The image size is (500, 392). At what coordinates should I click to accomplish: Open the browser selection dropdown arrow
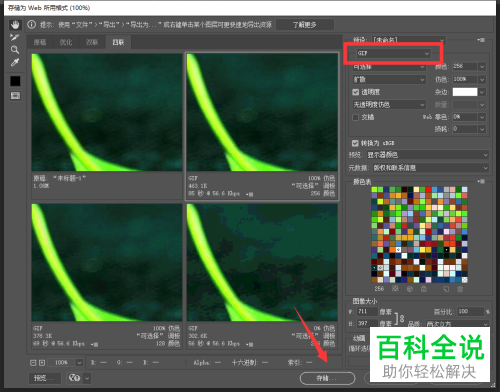tap(87, 378)
